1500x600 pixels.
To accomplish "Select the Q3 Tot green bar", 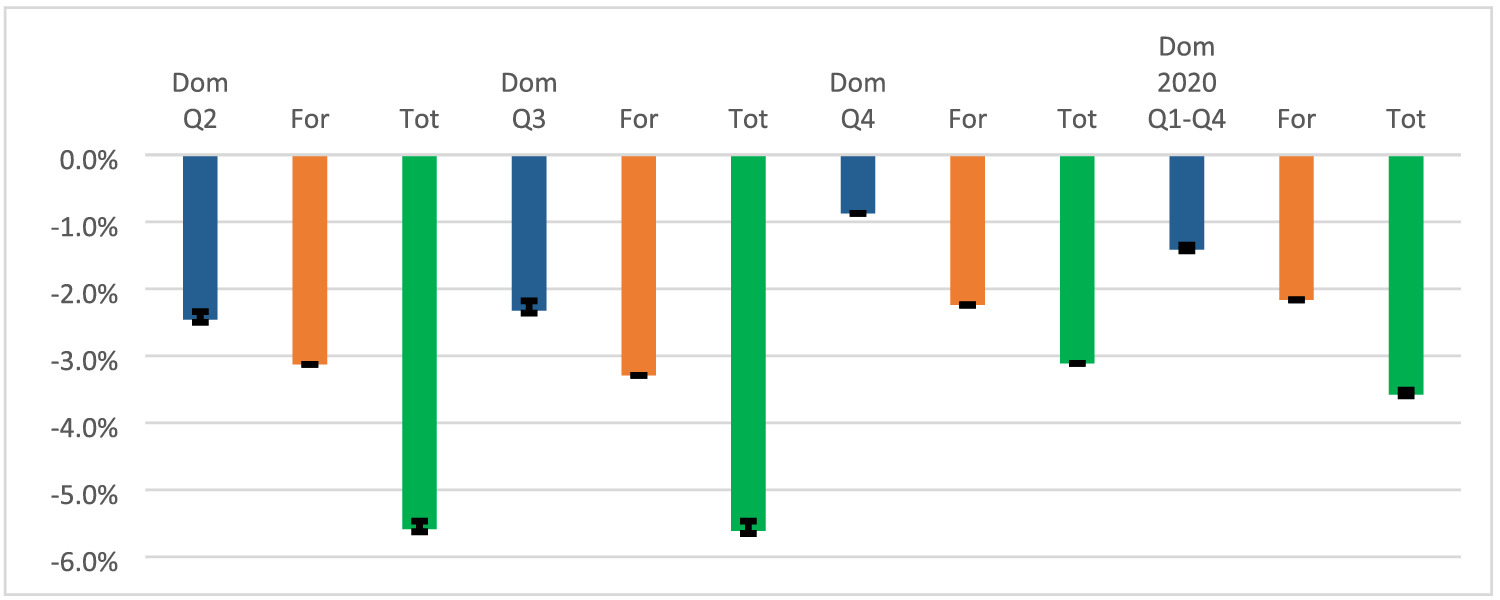I will pos(748,342).
